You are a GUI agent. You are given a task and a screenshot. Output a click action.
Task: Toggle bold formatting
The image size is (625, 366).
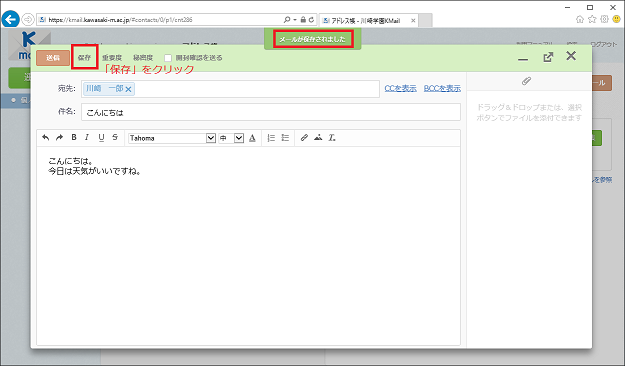pyautogui.click(x=74, y=137)
